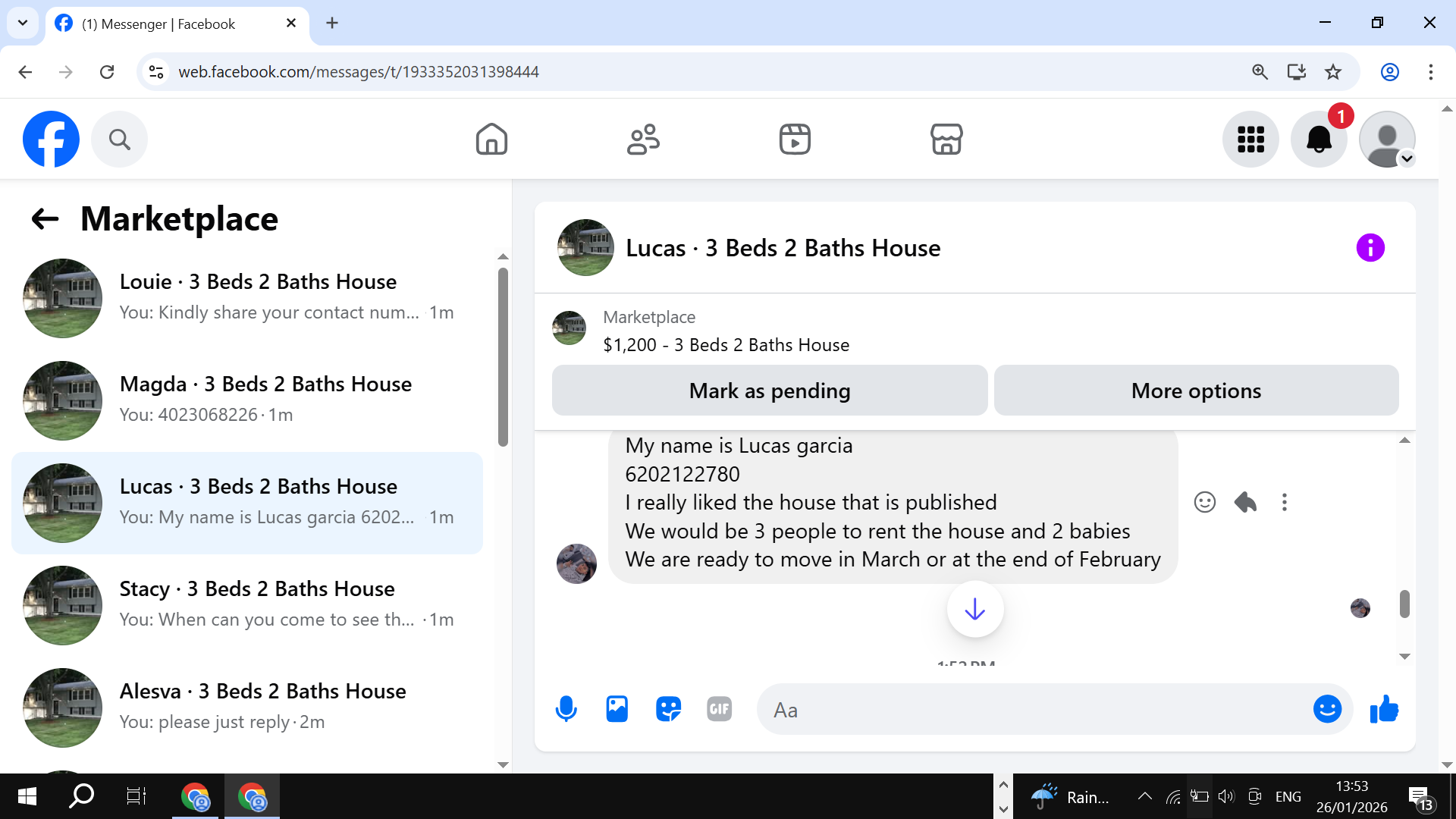The image size is (1456, 819).
Task: React to Lucas's message with emoji
Action: click(x=1204, y=502)
